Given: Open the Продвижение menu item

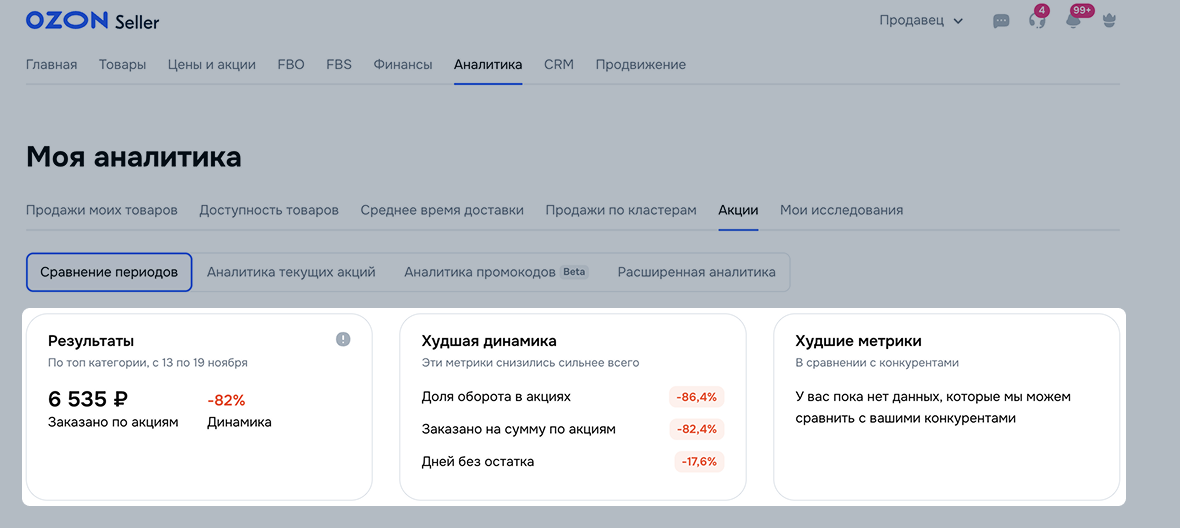Looking at the screenshot, I should [x=640, y=65].
